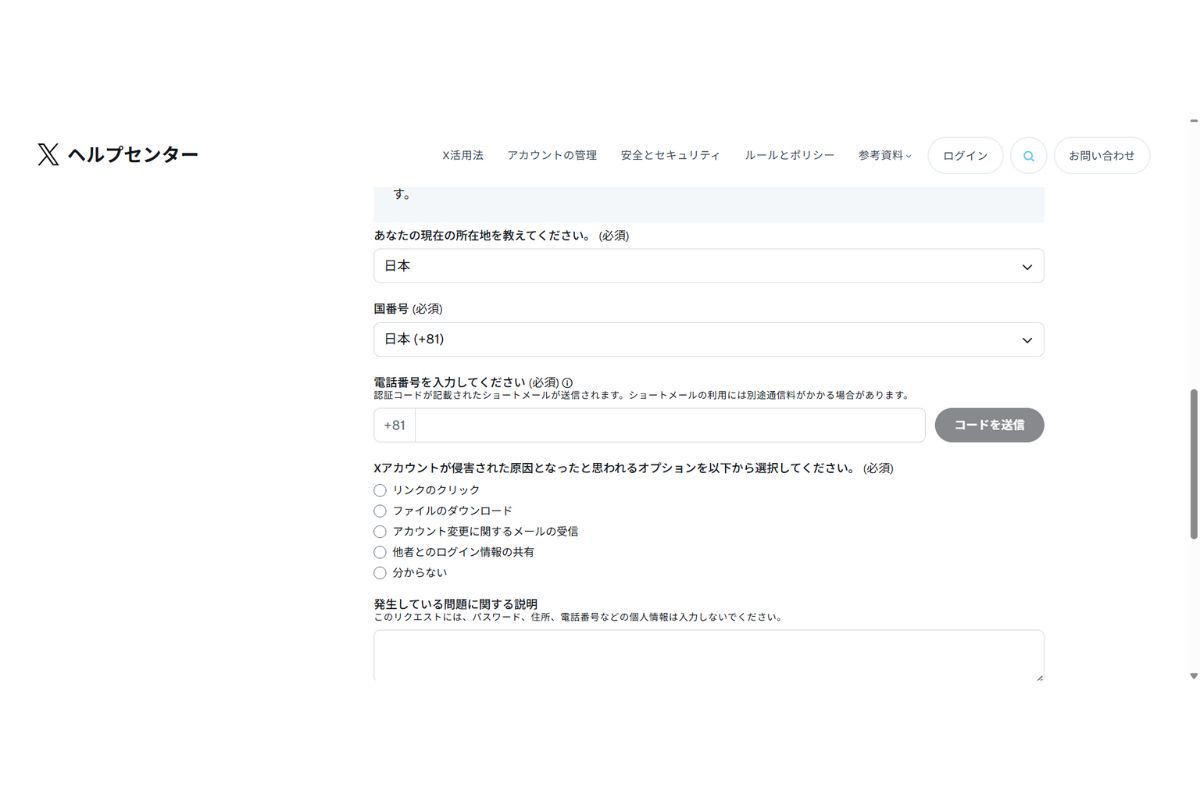The width and height of the screenshot is (1200, 800).
Task: Click the お問い合わせ button
Action: click(1101, 156)
